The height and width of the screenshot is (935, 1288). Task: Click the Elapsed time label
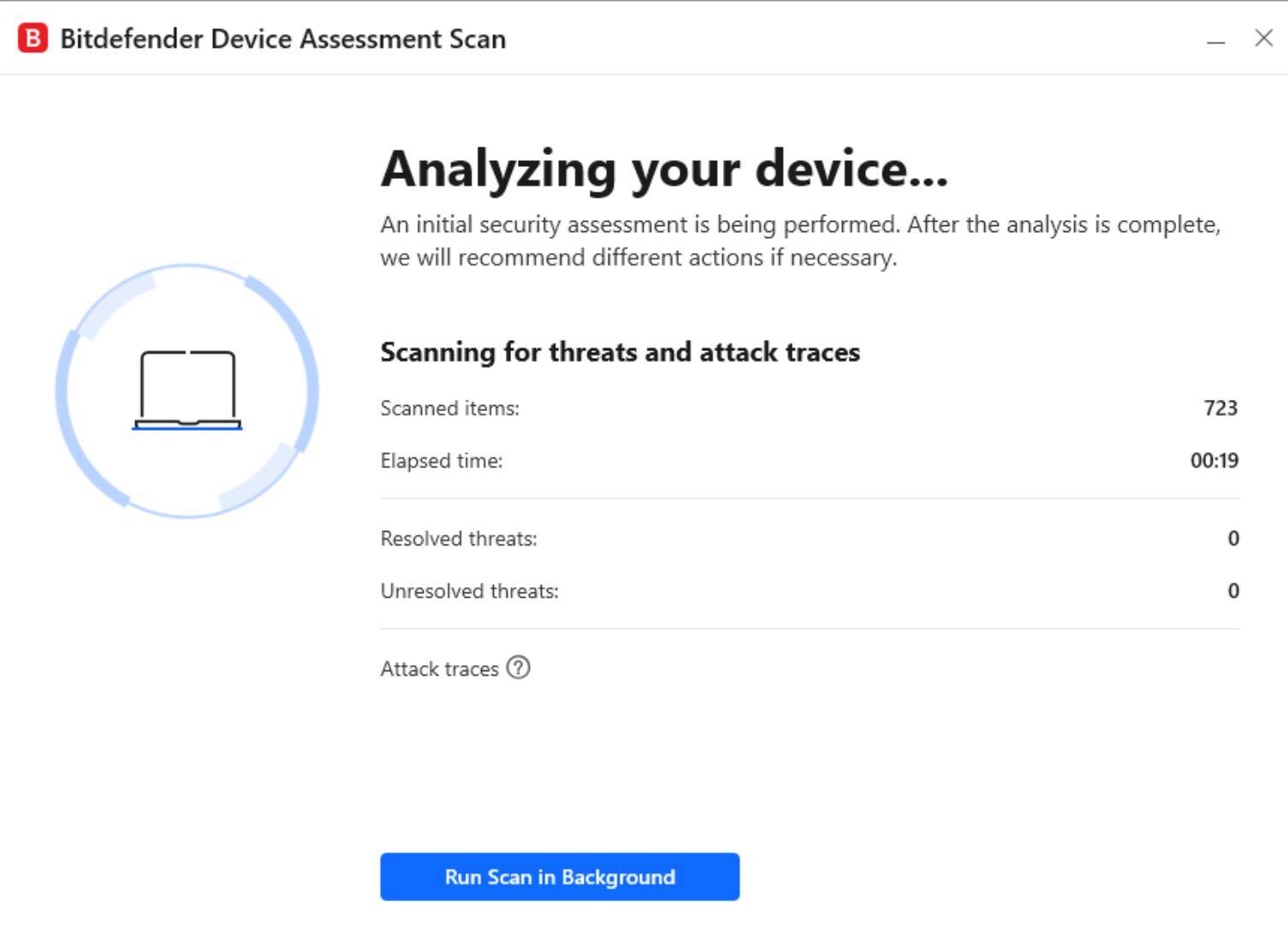pyautogui.click(x=442, y=461)
